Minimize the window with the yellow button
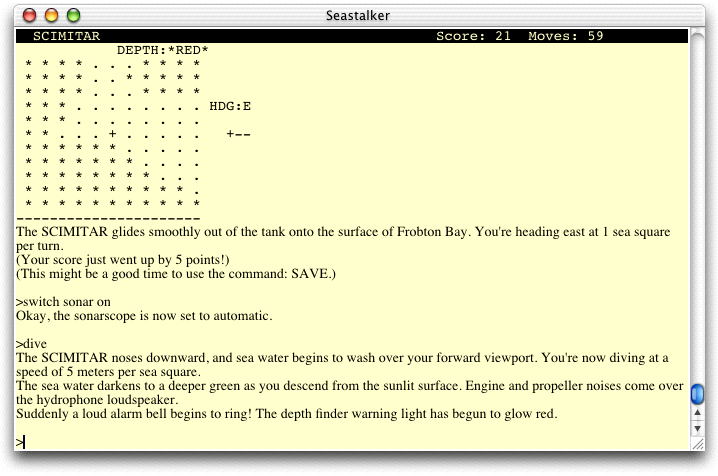The image size is (718, 476). tap(52, 16)
